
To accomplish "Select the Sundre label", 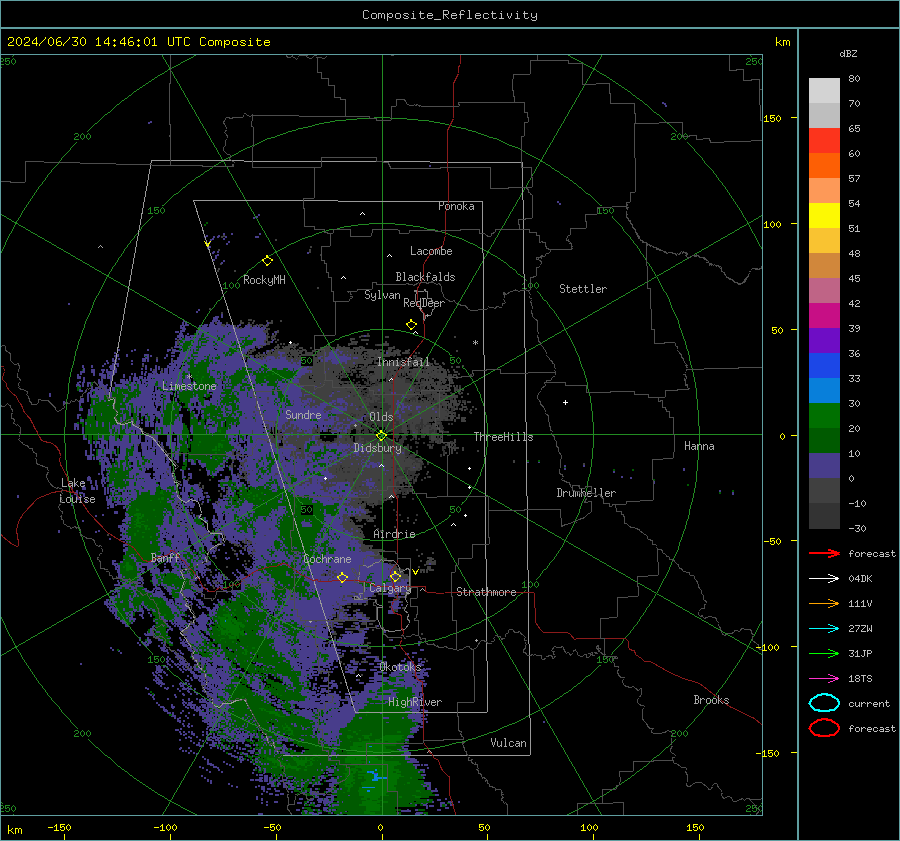I will 303,414.
